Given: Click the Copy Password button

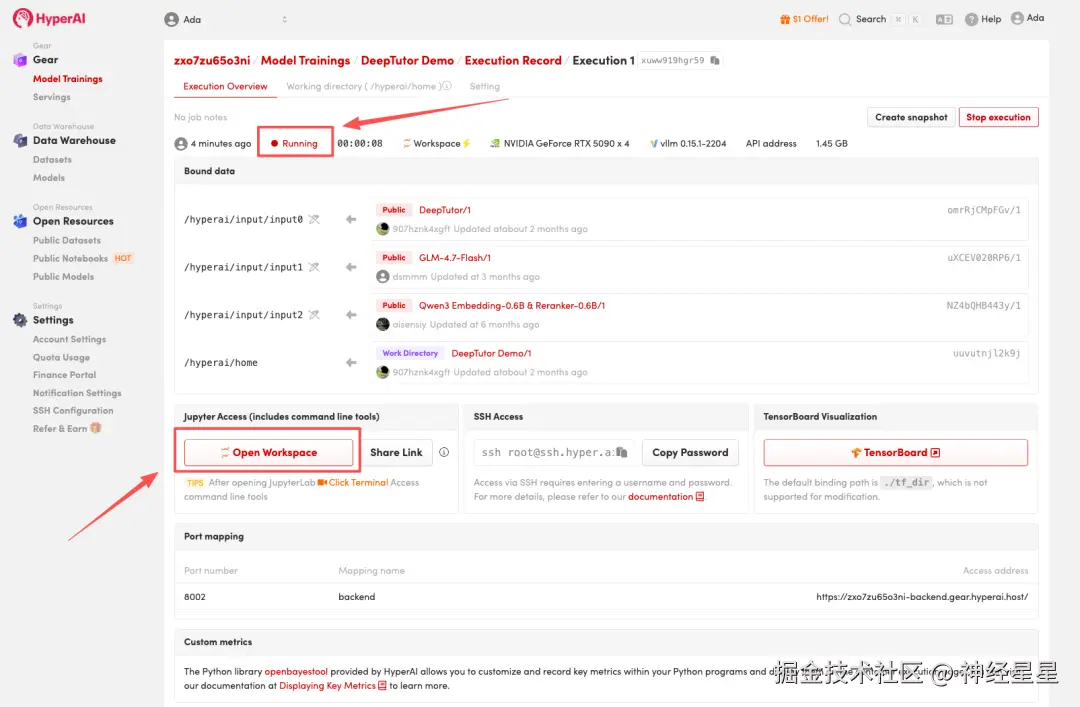Looking at the screenshot, I should [690, 452].
